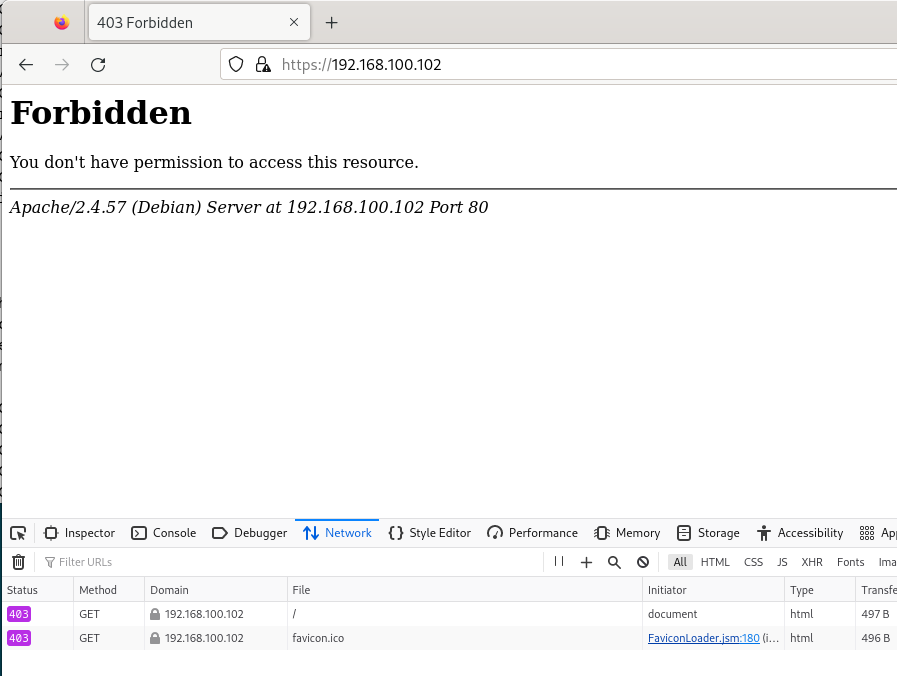Activate the element picker tool

(x=18, y=533)
